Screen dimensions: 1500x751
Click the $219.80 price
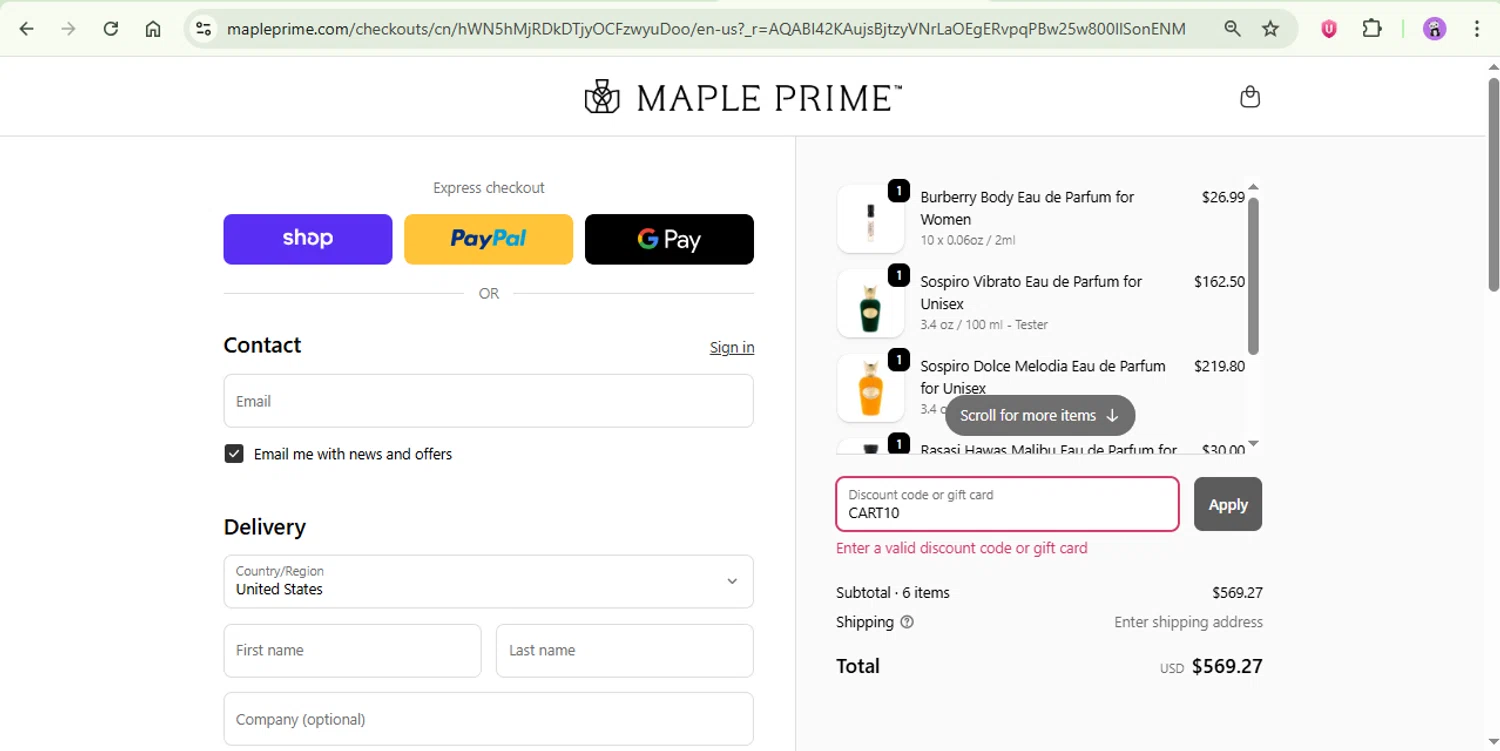coord(1219,366)
